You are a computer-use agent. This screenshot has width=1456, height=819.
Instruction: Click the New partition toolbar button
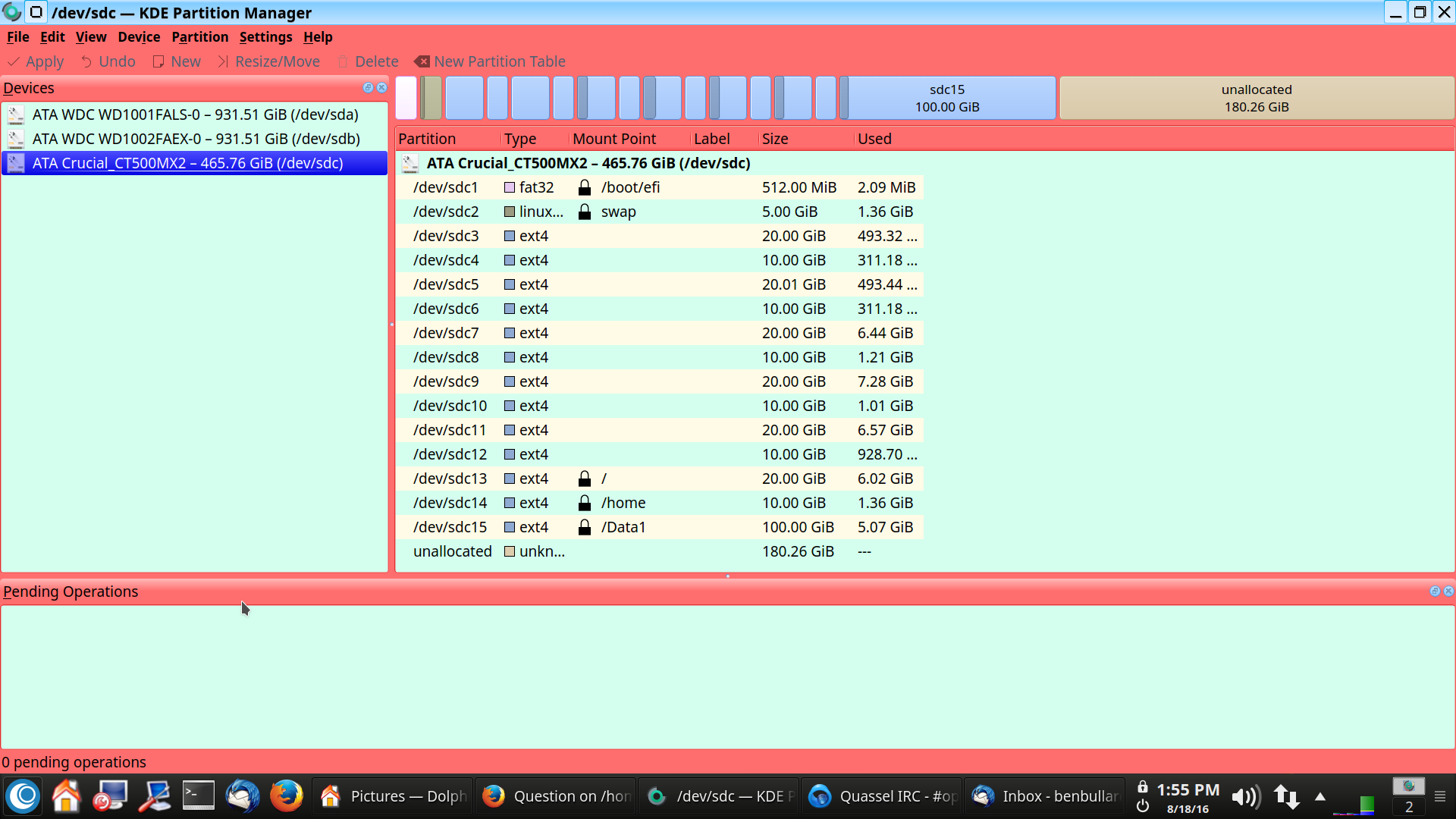tap(177, 61)
